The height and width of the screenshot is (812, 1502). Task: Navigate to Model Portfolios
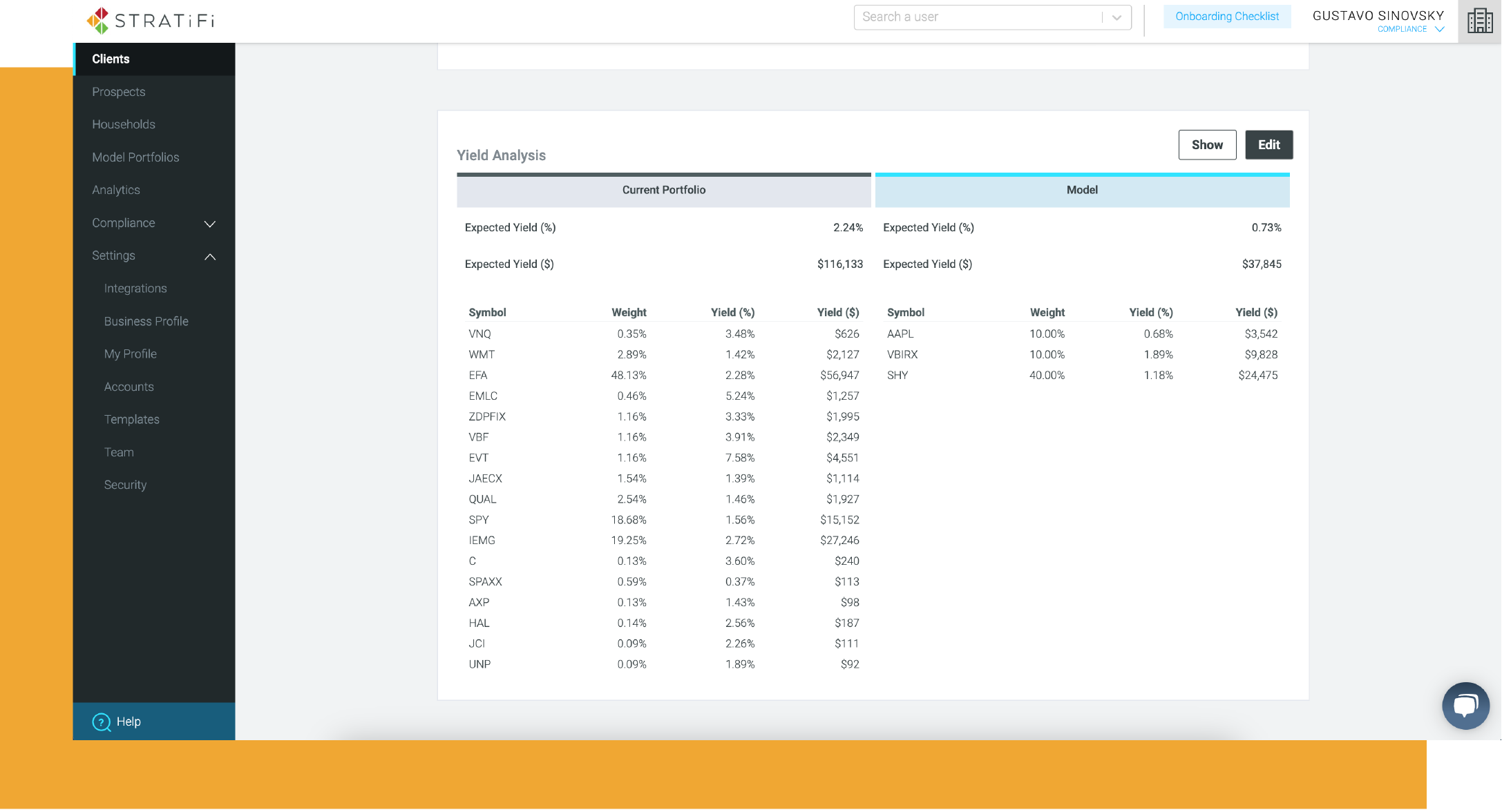(x=135, y=157)
